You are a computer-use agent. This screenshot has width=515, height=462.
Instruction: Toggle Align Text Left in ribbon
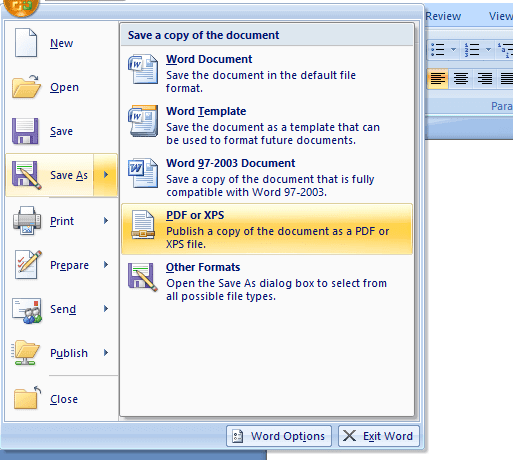point(437,79)
